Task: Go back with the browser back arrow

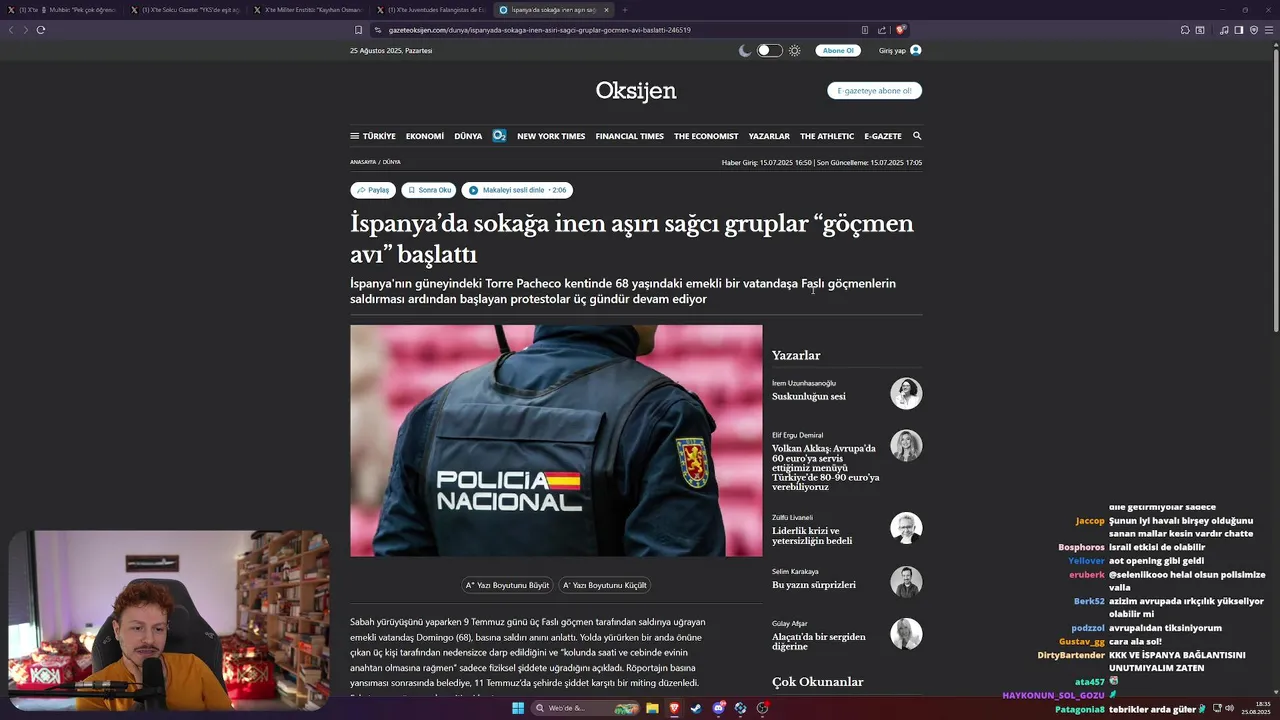Action: 11,30
